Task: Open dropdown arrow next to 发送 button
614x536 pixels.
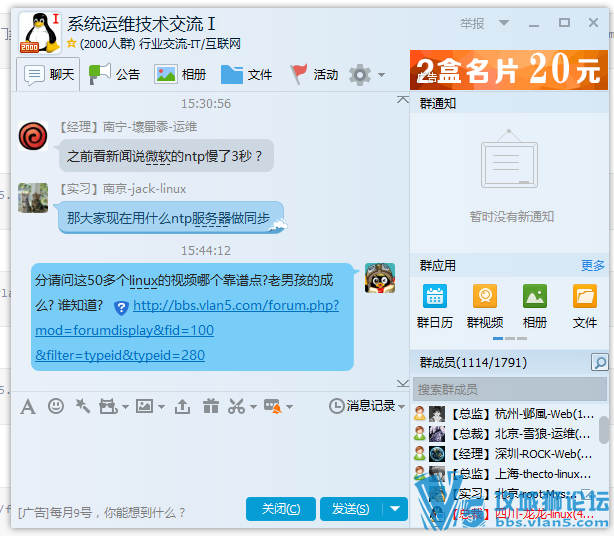Action: click(x=396, y=509)
